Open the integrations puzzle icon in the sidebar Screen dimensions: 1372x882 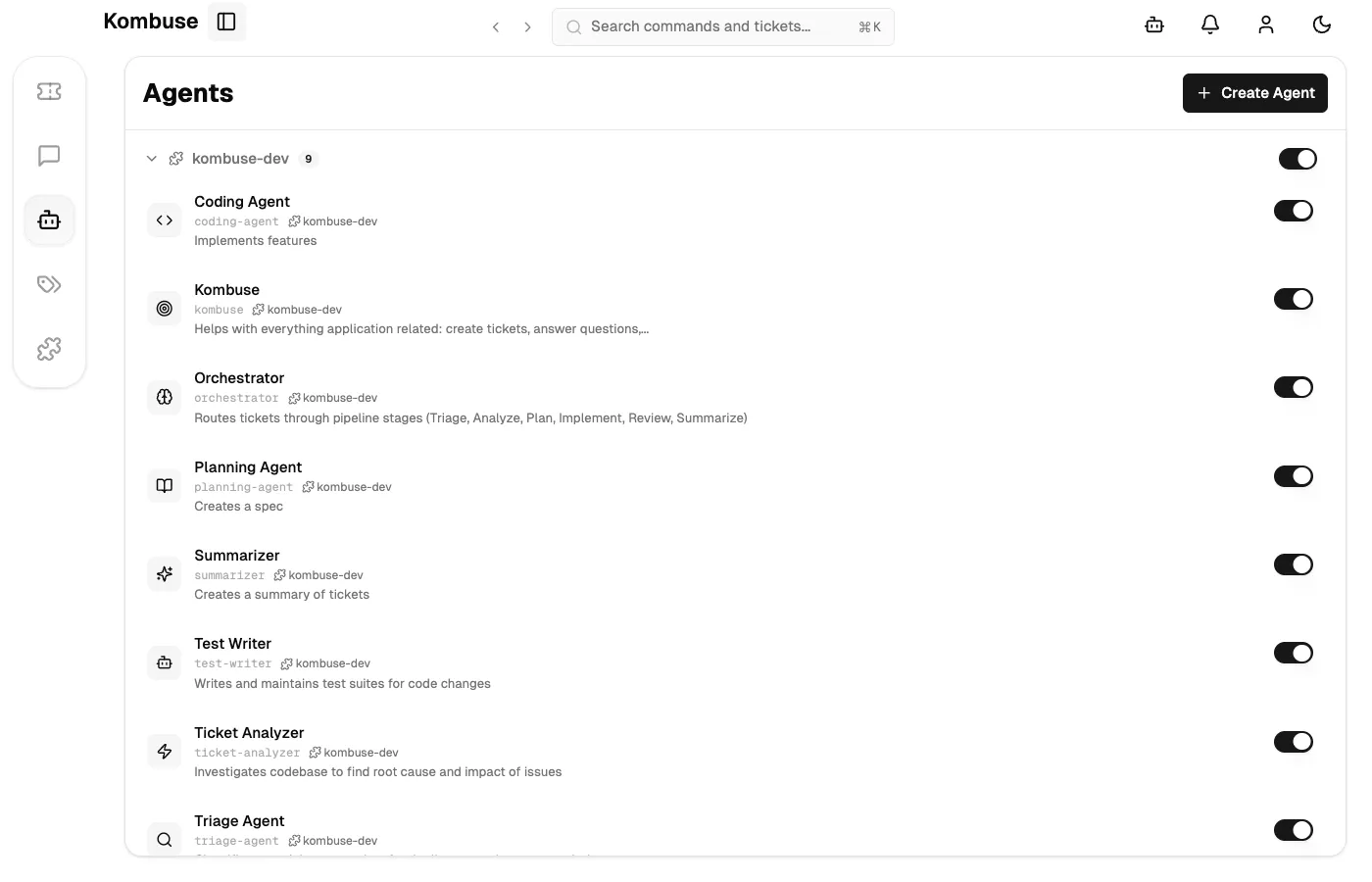[49, 348]
